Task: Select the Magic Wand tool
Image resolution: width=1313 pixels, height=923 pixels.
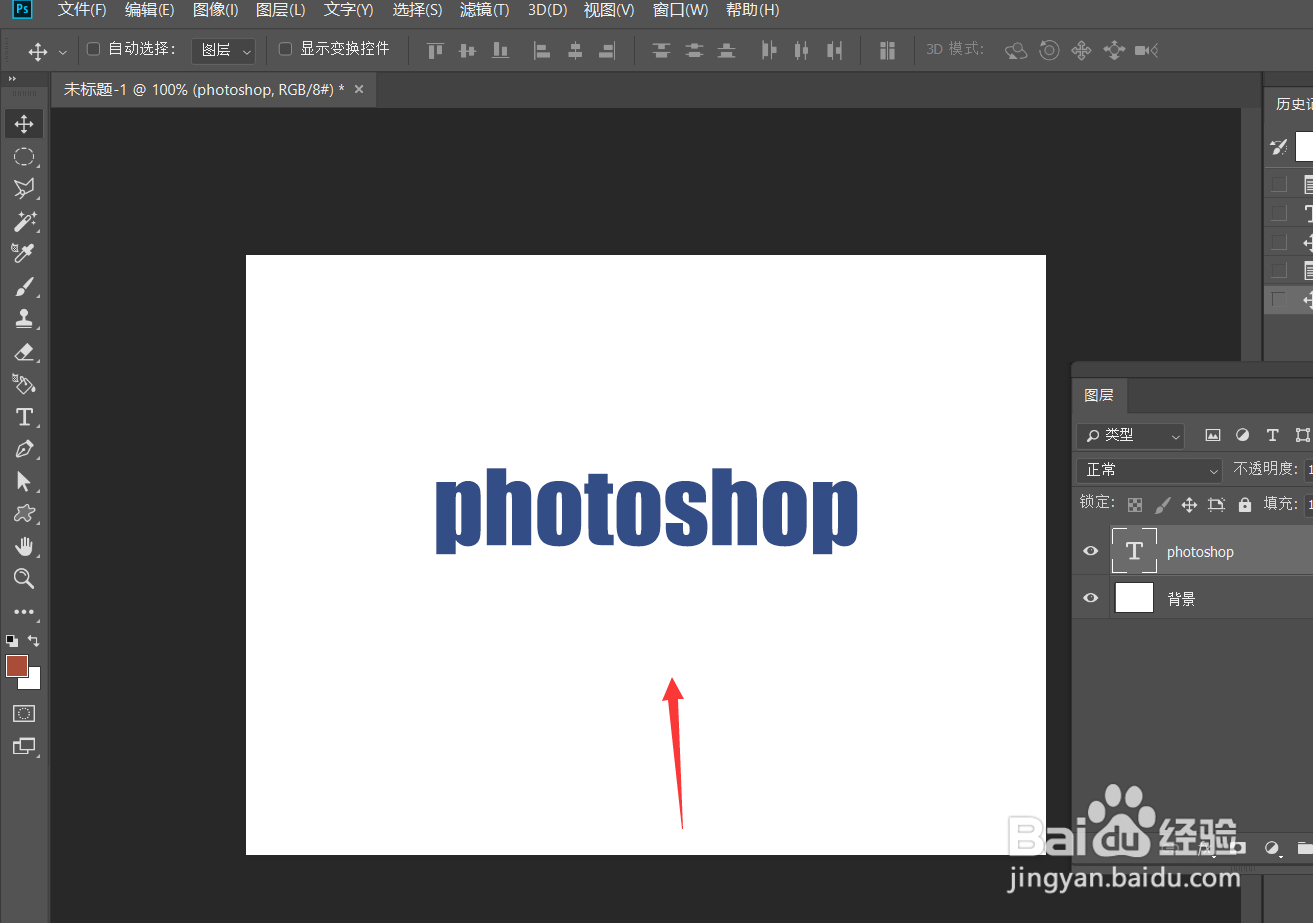Action: pos(24,221)
